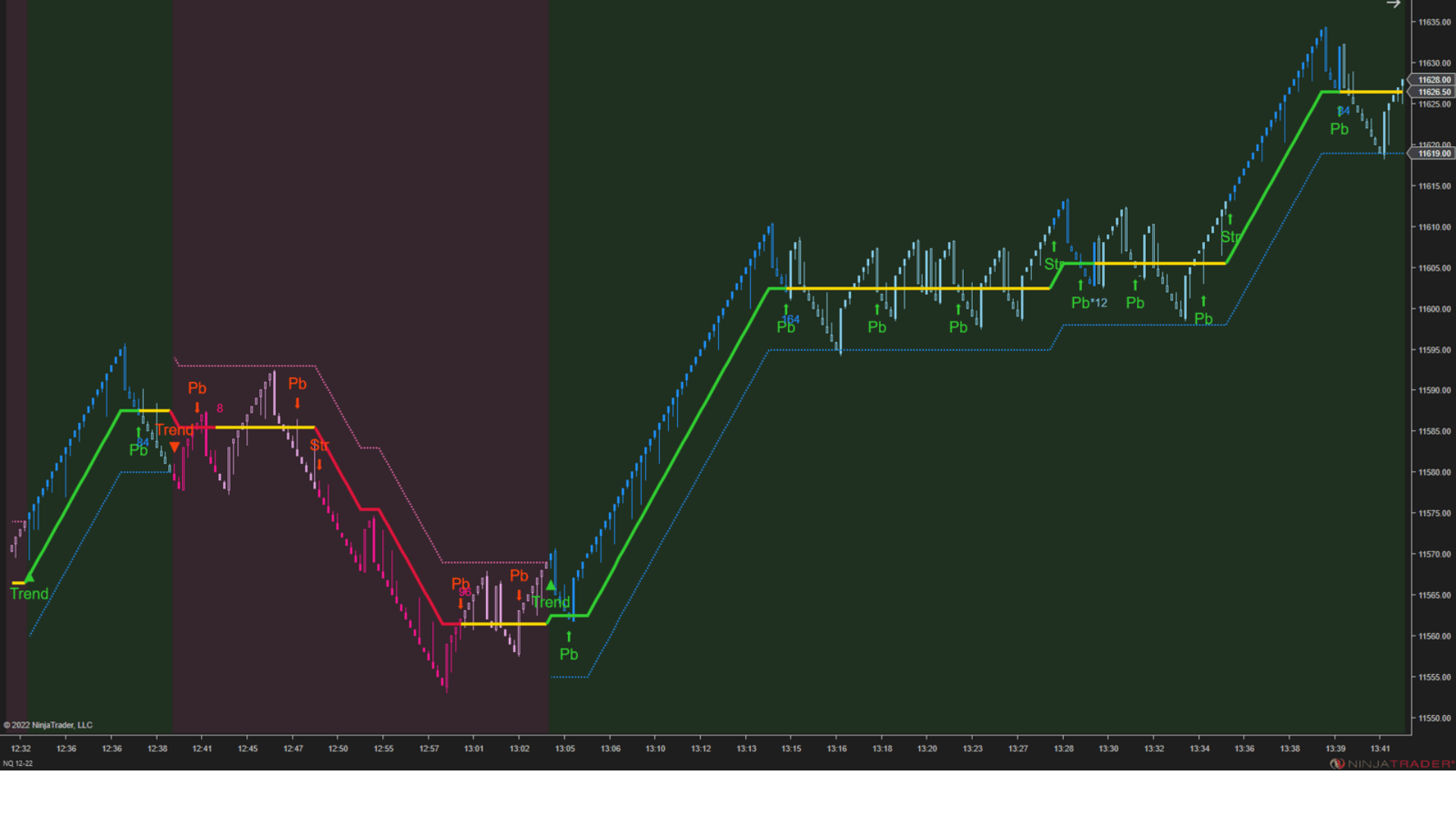Click the 2022 NinjaTrader LLC copyright text
The height and width of the screenshot is (819, 1456).
click(x=49, y=725)
